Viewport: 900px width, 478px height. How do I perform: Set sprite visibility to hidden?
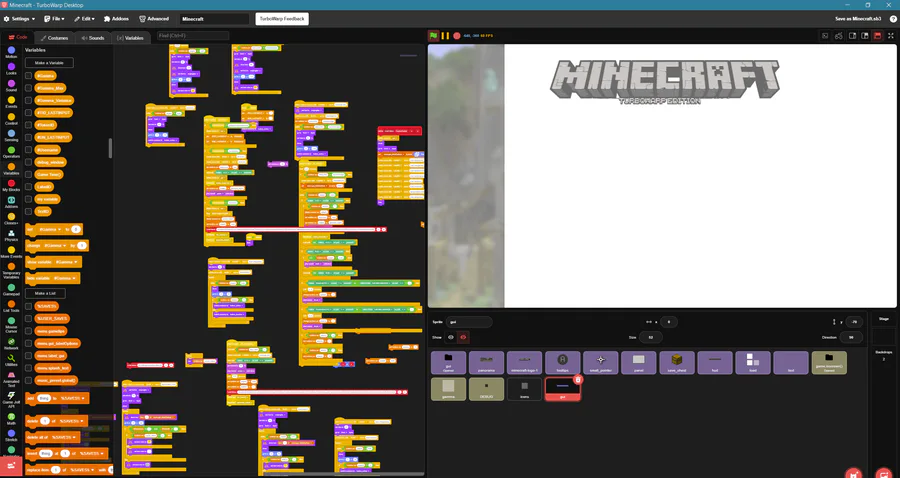tap(463, 337)
